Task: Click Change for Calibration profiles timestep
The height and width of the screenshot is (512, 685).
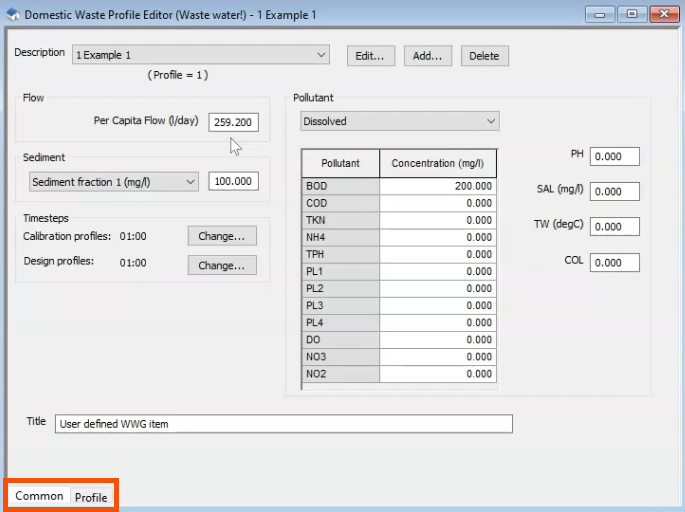Action: pyautogui.click(x=222, y=236)
